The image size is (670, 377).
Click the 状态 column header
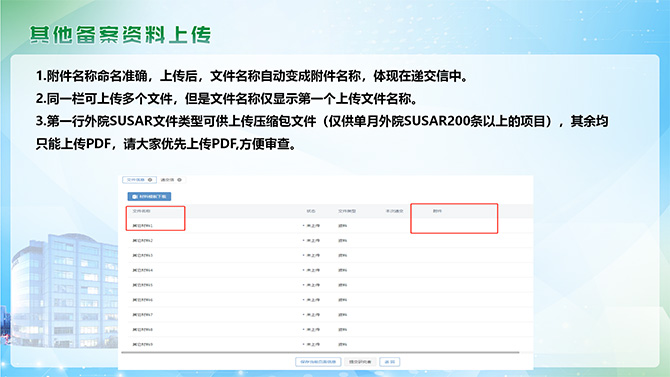(311, 211)
